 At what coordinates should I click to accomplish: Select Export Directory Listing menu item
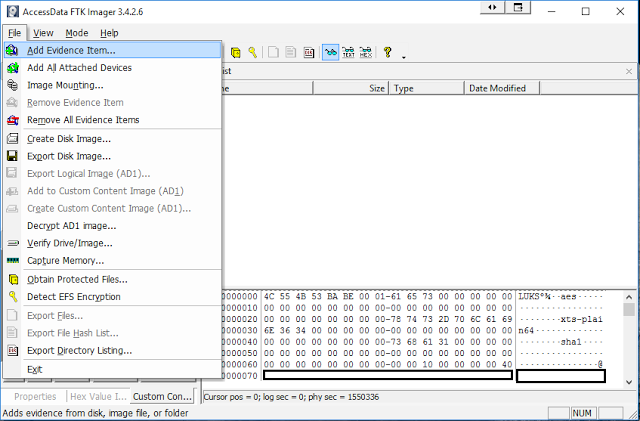coord(113,351)
